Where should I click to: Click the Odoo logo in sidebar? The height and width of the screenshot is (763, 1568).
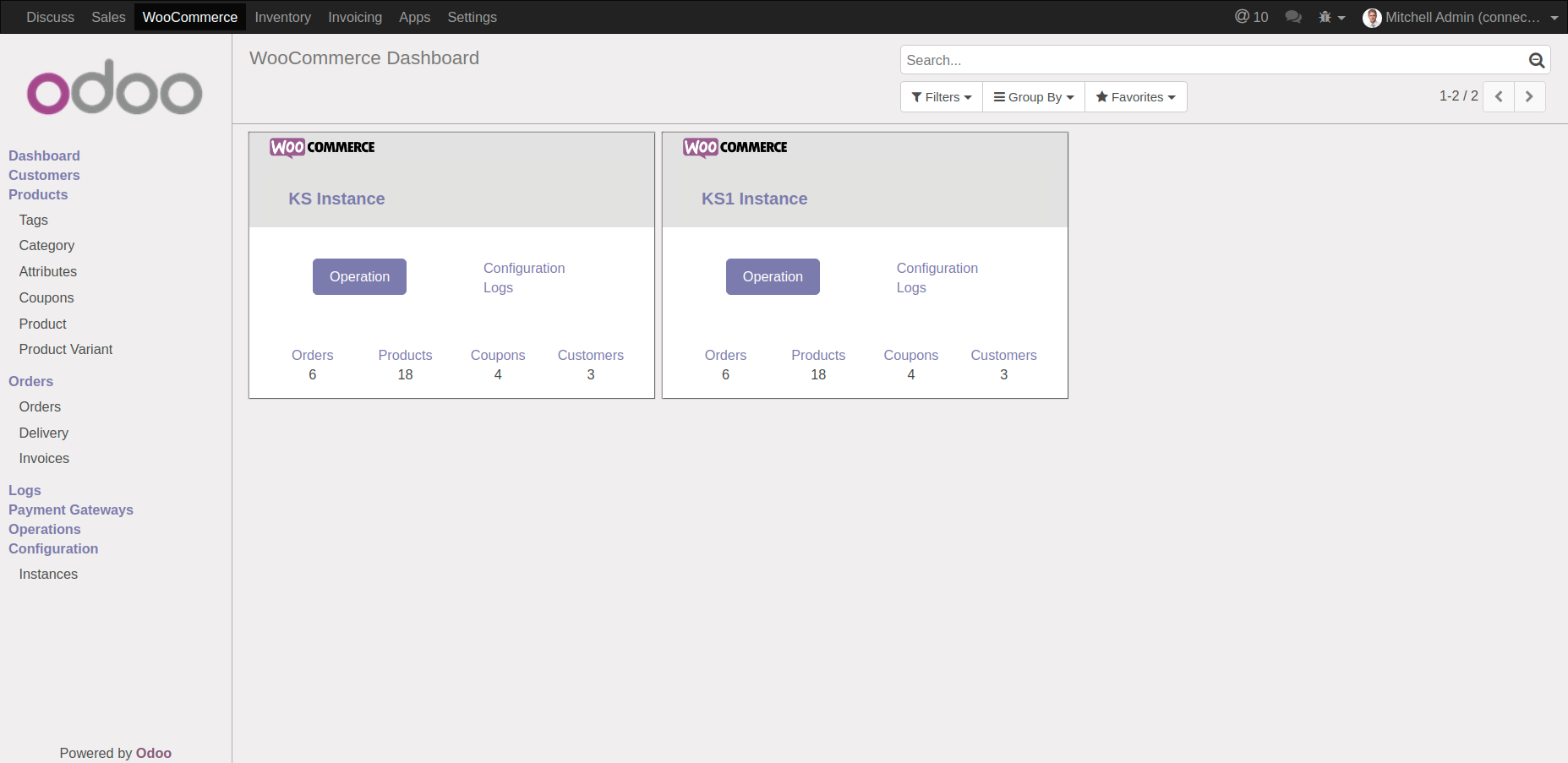[115, 88]
